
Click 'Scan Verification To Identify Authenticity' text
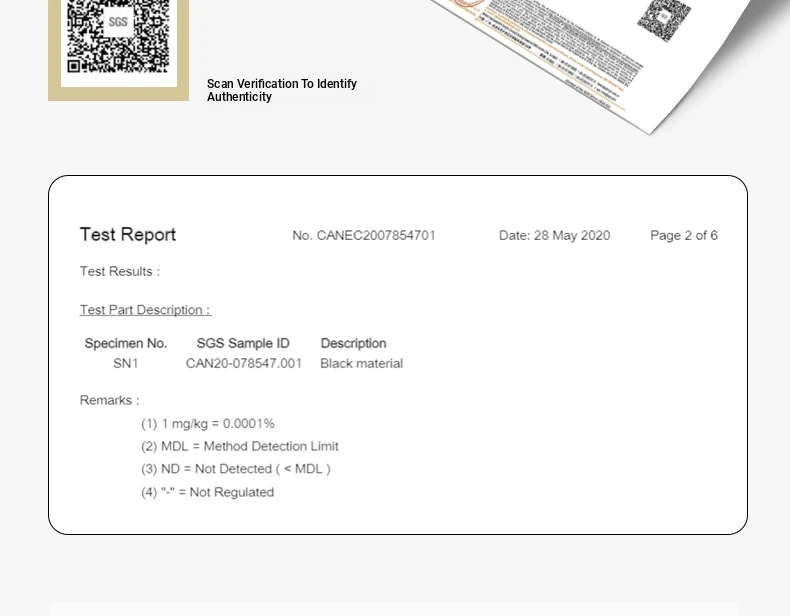tap(281, 91)
